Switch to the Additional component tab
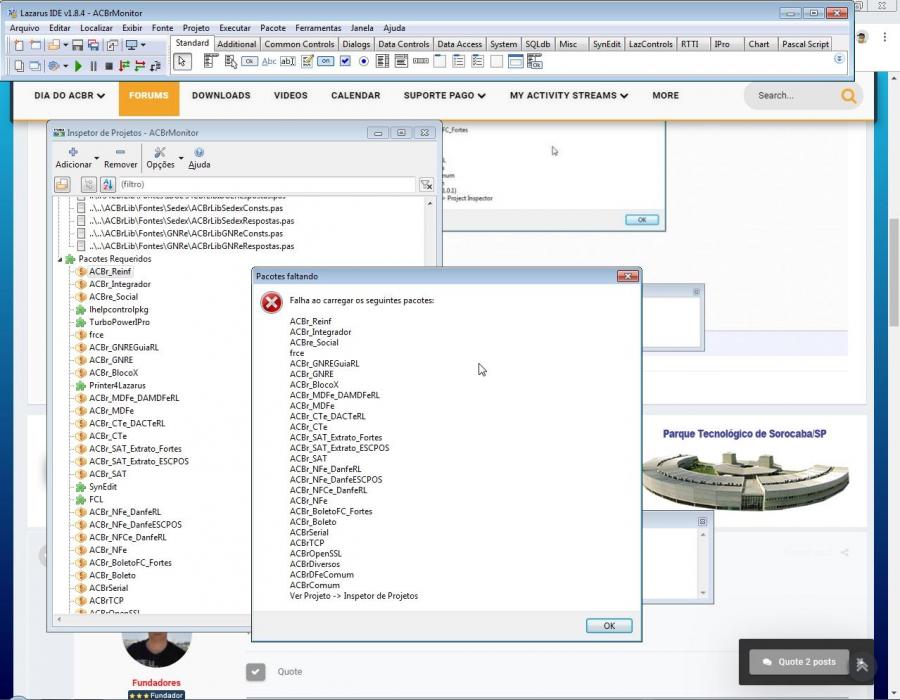 pos(236,44)
